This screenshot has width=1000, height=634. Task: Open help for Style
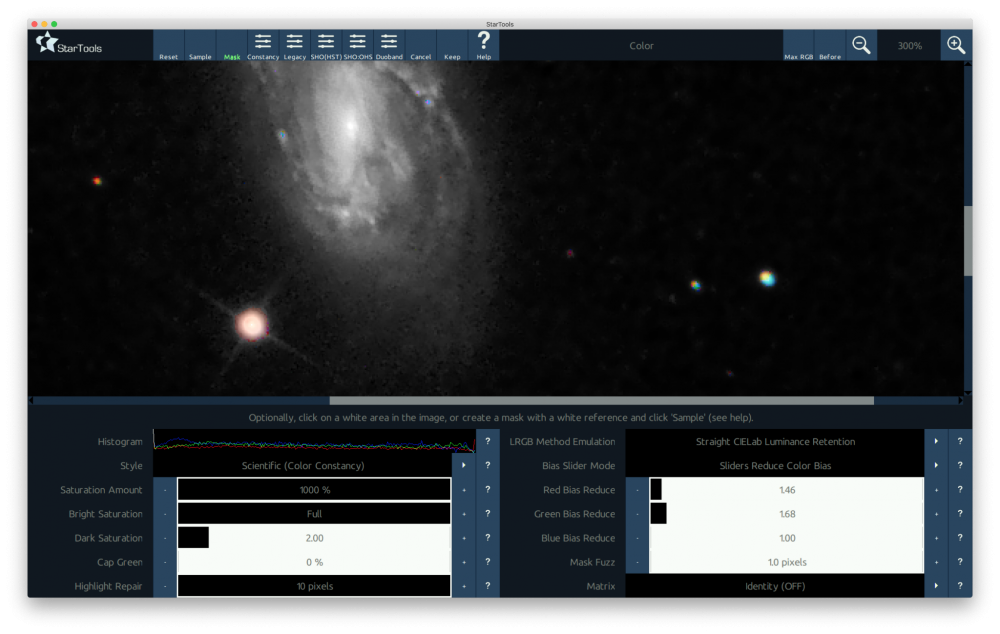(x=488, y=466)
